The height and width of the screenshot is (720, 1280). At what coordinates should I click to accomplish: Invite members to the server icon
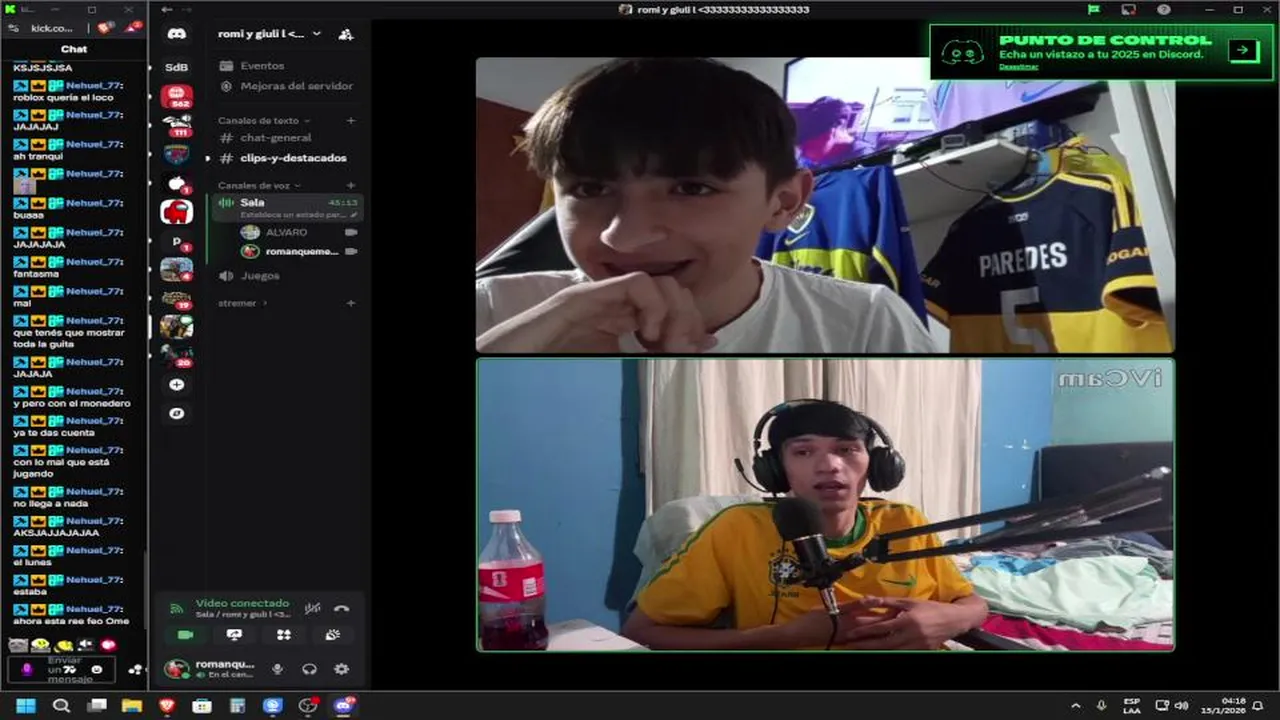click(345, 34)
